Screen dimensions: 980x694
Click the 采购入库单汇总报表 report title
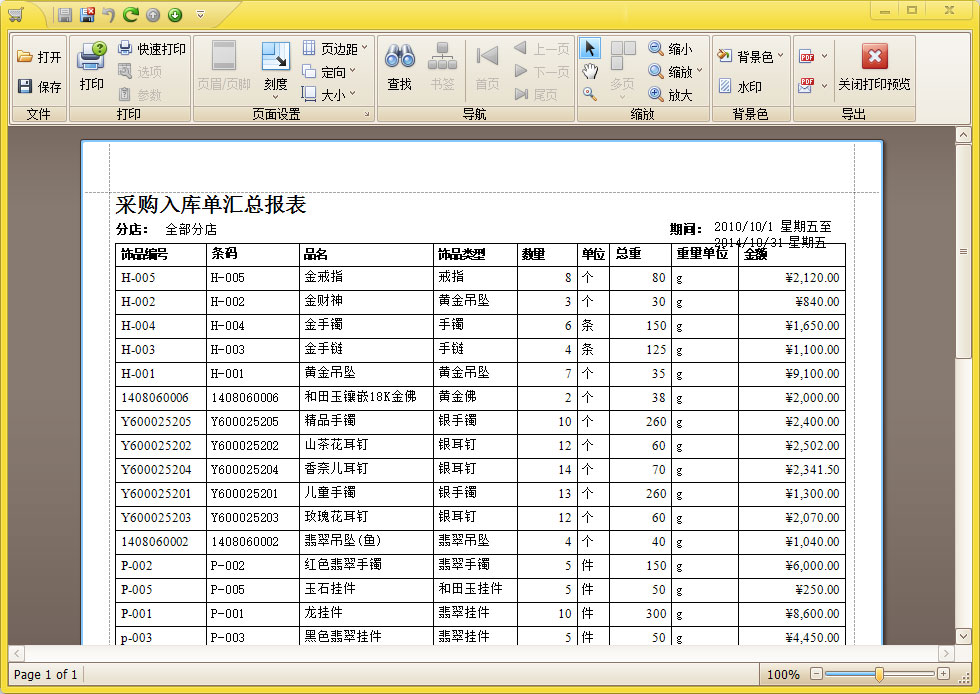(211, 204)
